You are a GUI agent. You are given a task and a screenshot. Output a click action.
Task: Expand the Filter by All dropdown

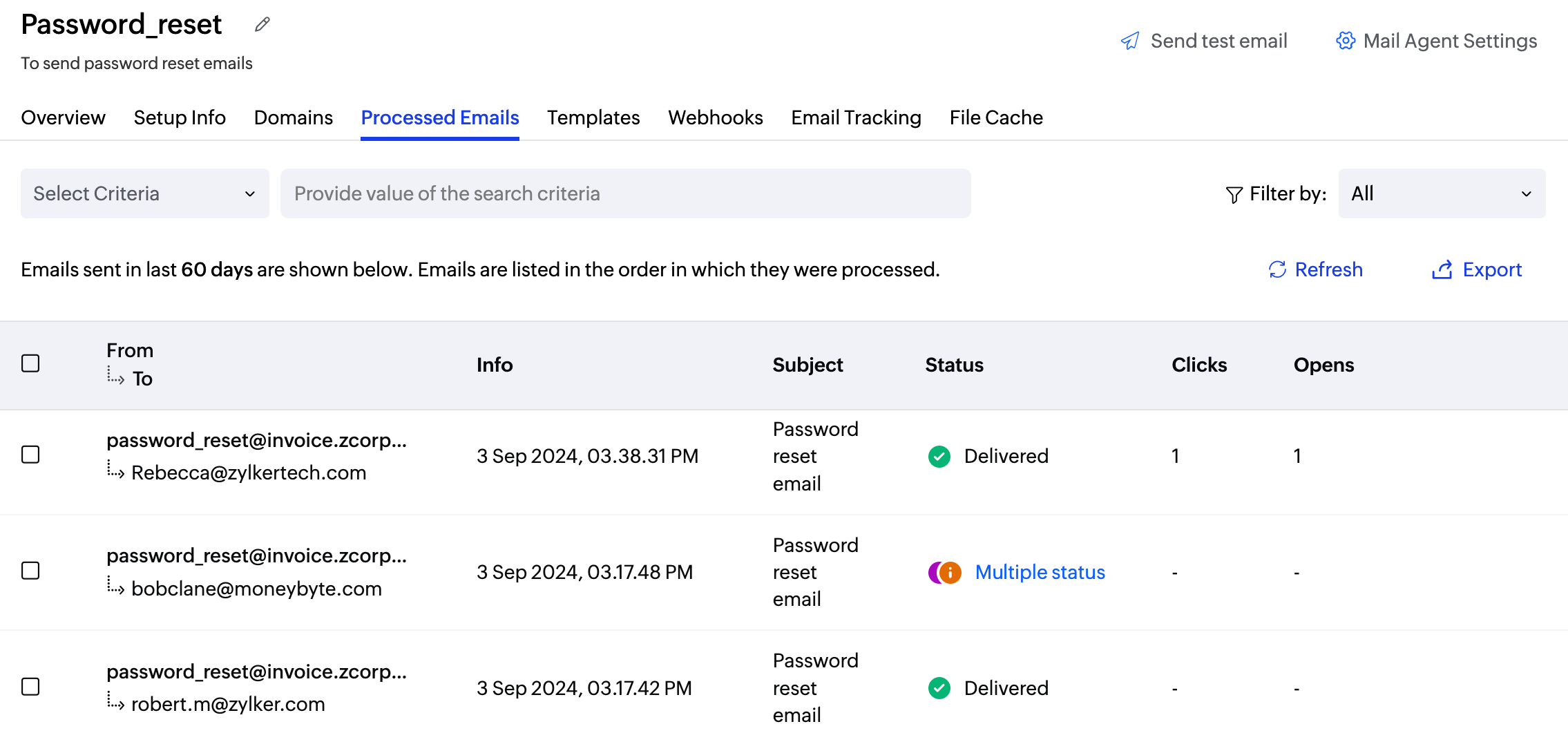point(1441,193)
